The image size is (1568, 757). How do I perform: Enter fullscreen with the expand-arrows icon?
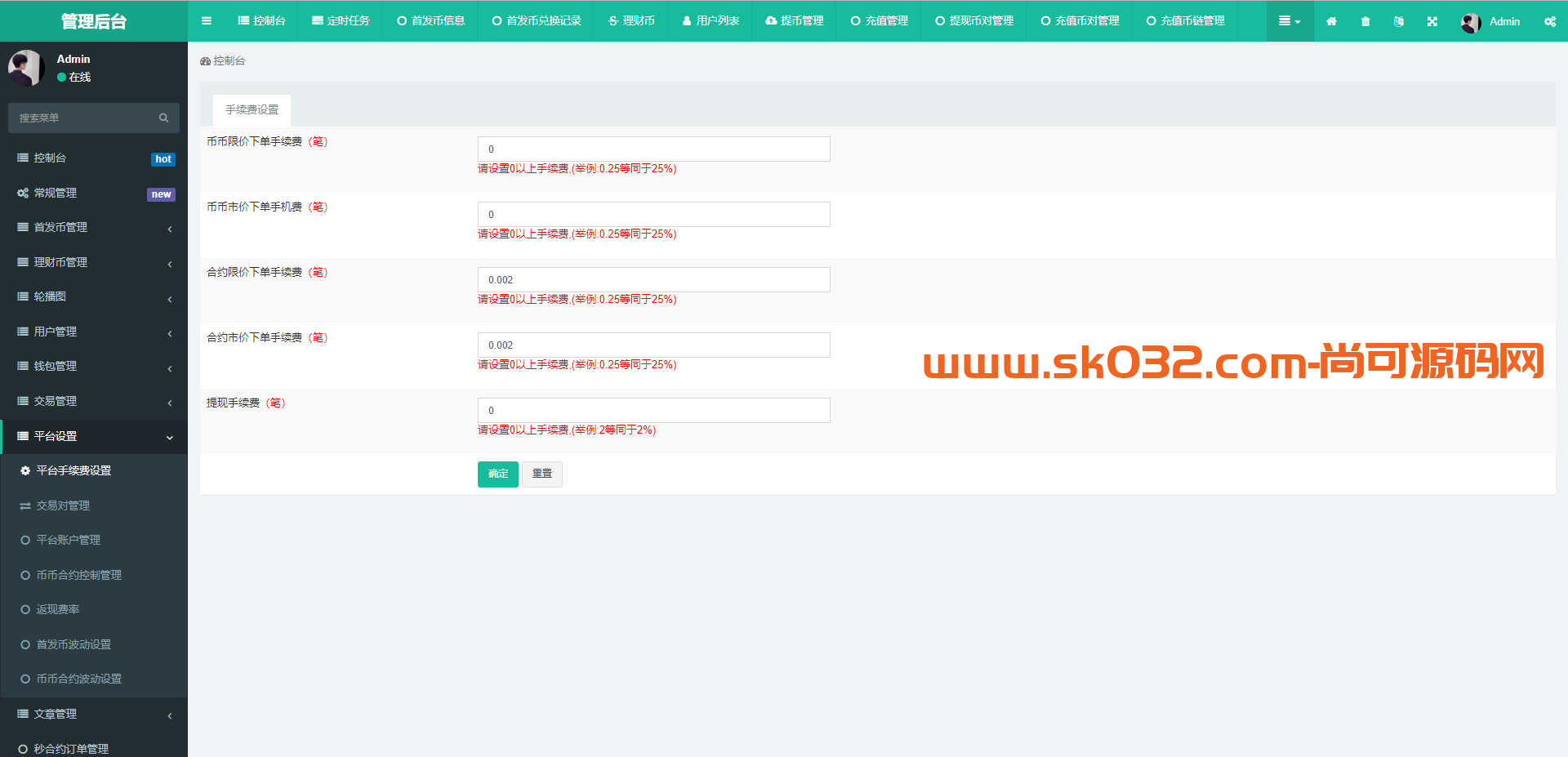(x=1432, y=21)
